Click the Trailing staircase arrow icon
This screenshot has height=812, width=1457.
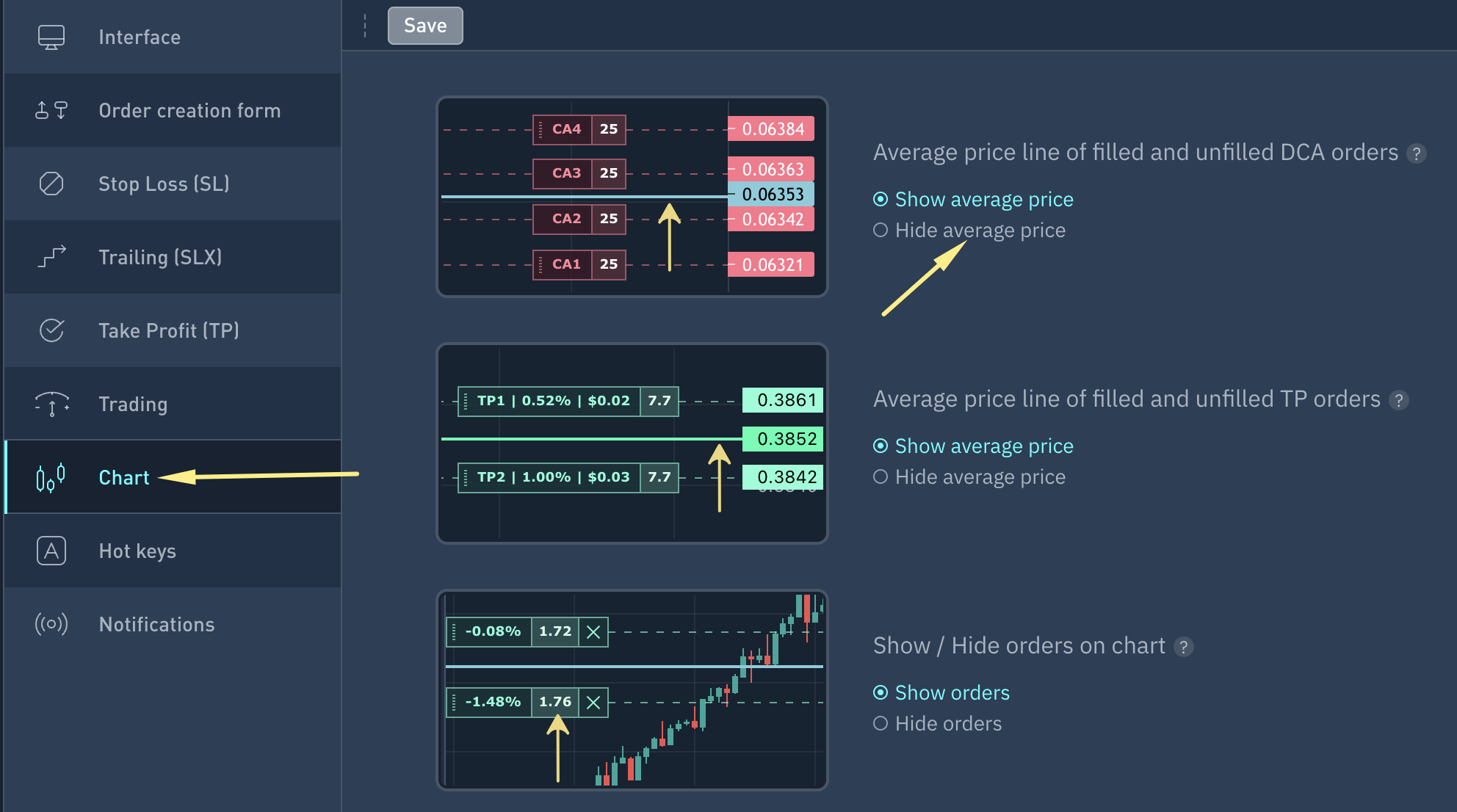51,257
